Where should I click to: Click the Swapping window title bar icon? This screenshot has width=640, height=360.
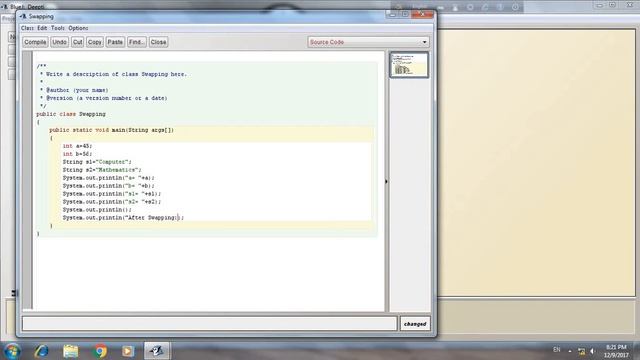click(x=23, y=16)
